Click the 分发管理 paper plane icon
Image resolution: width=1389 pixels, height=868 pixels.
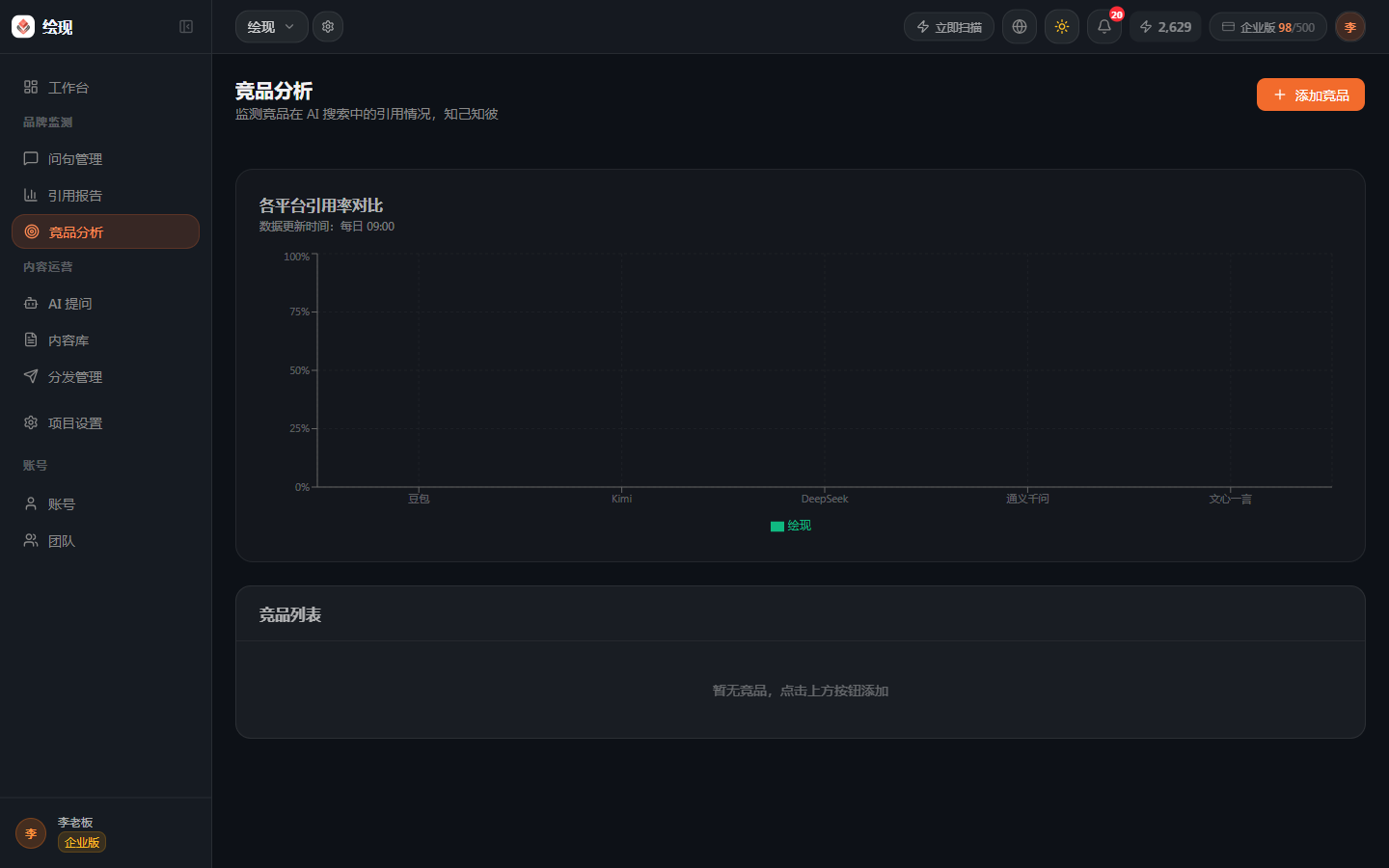click(x=31, y=376)
